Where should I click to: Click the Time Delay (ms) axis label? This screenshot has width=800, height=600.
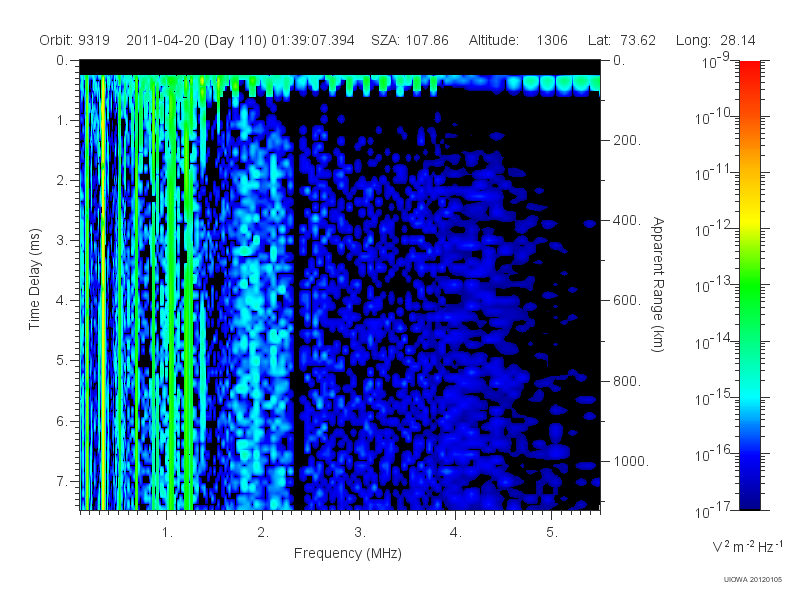tap(34, 279)
